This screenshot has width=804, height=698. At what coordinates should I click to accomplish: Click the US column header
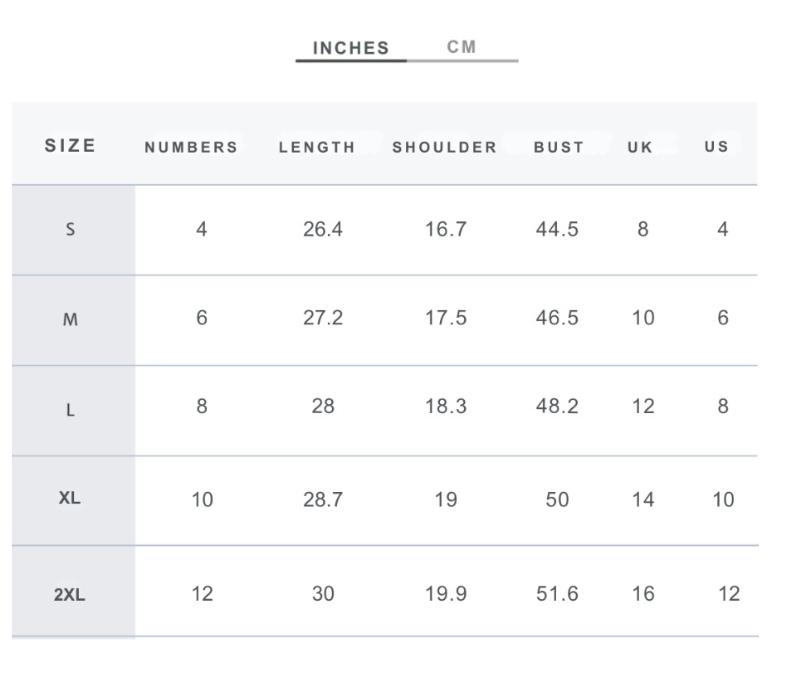click(x=716, y=147)
